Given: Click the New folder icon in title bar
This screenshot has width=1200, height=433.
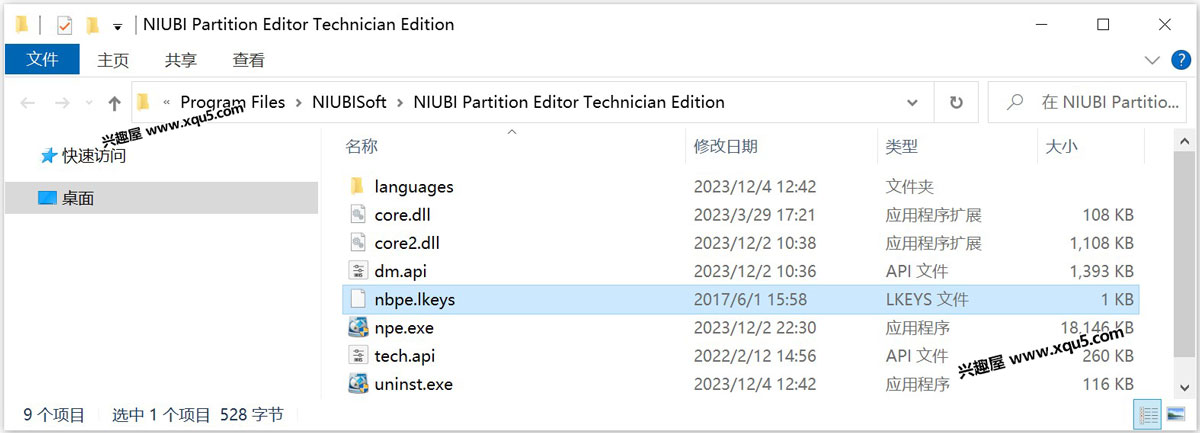Looking at the screenshot, I should click(92, 25).
